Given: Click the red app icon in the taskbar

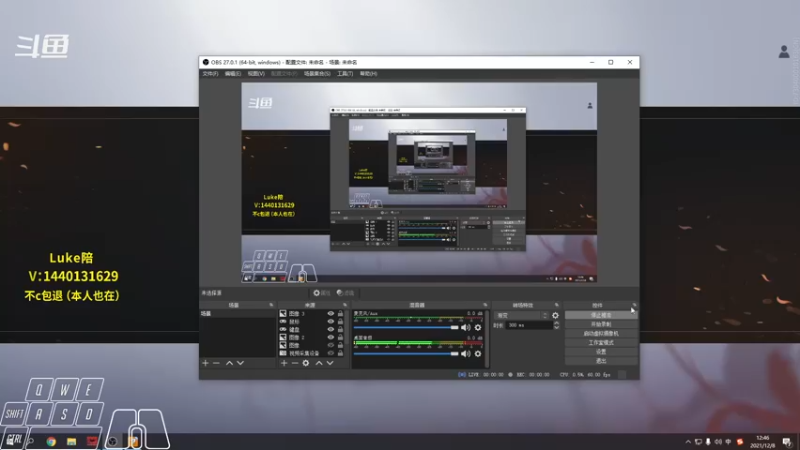Looking at the screenshot, I should (92, 441).
